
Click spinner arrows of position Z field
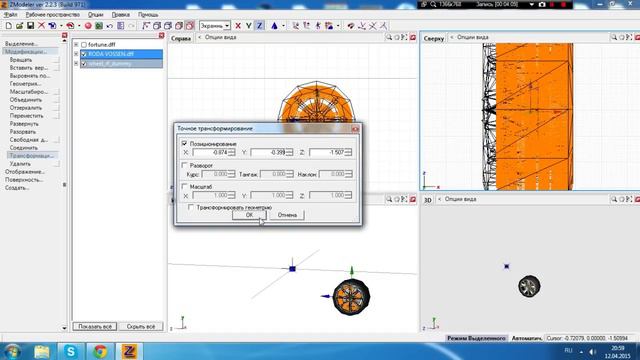click(348, 152)
